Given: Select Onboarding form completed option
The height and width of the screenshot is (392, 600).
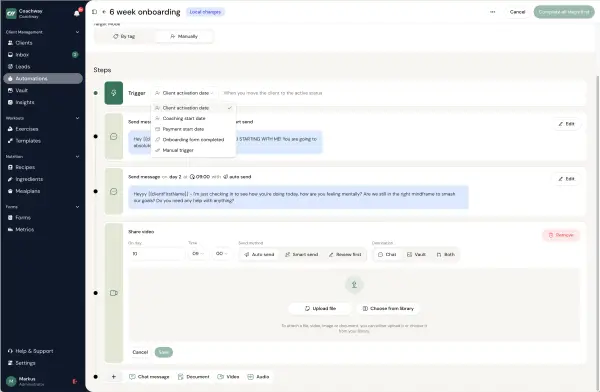Looking at the screenshot, I should pos(193,140).
